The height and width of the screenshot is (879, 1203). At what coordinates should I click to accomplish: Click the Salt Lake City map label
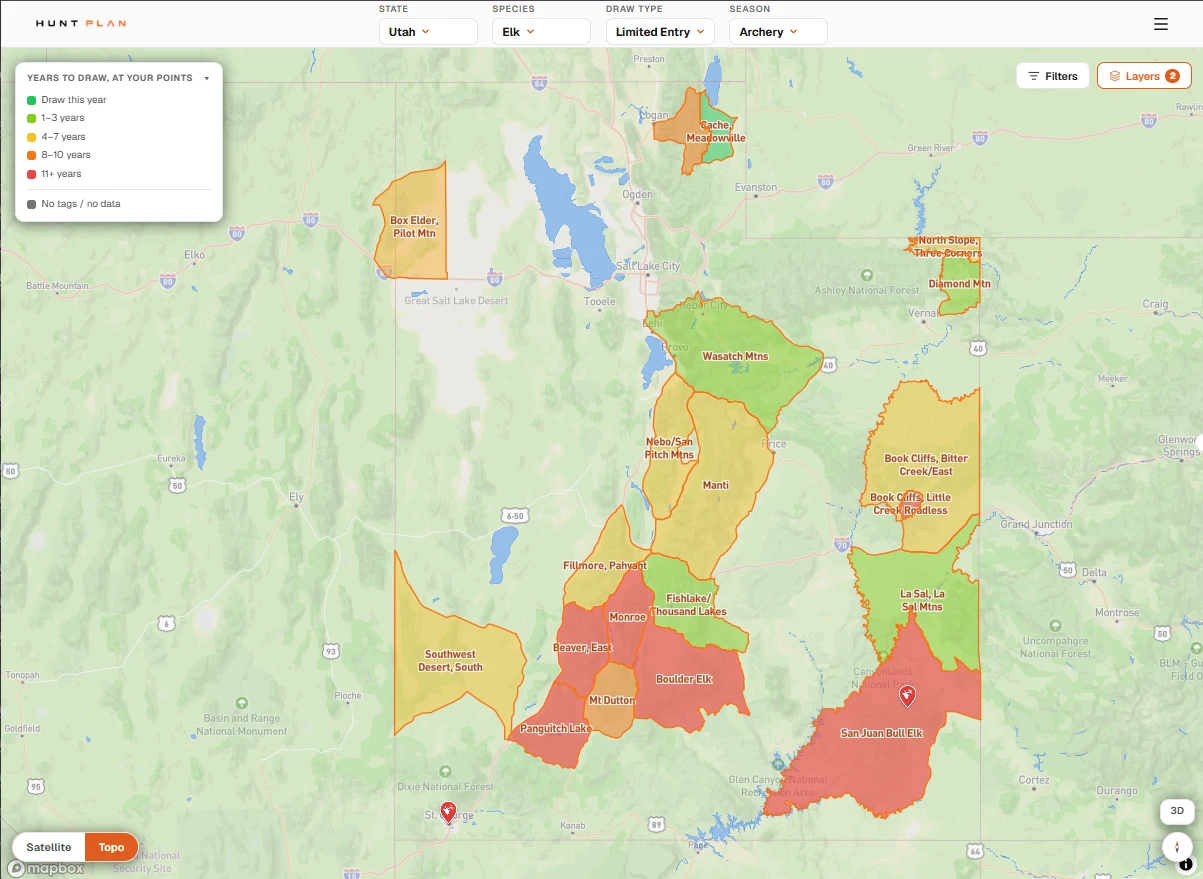(x=648, y=266)
